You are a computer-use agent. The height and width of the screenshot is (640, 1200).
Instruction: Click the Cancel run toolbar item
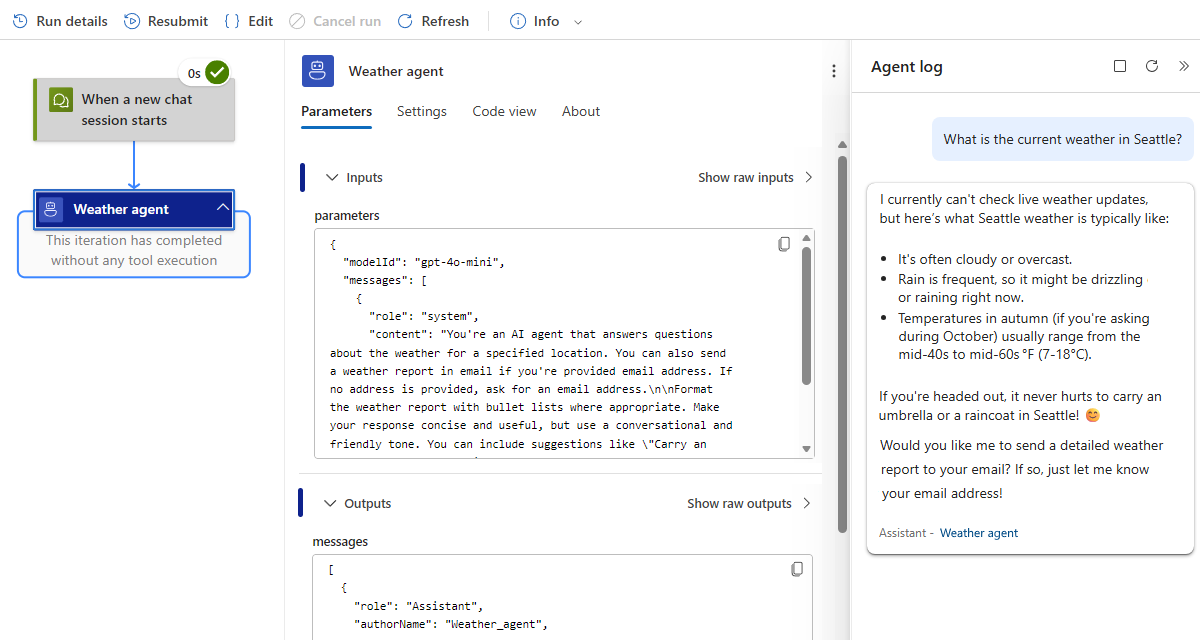(x=335, y=21)
